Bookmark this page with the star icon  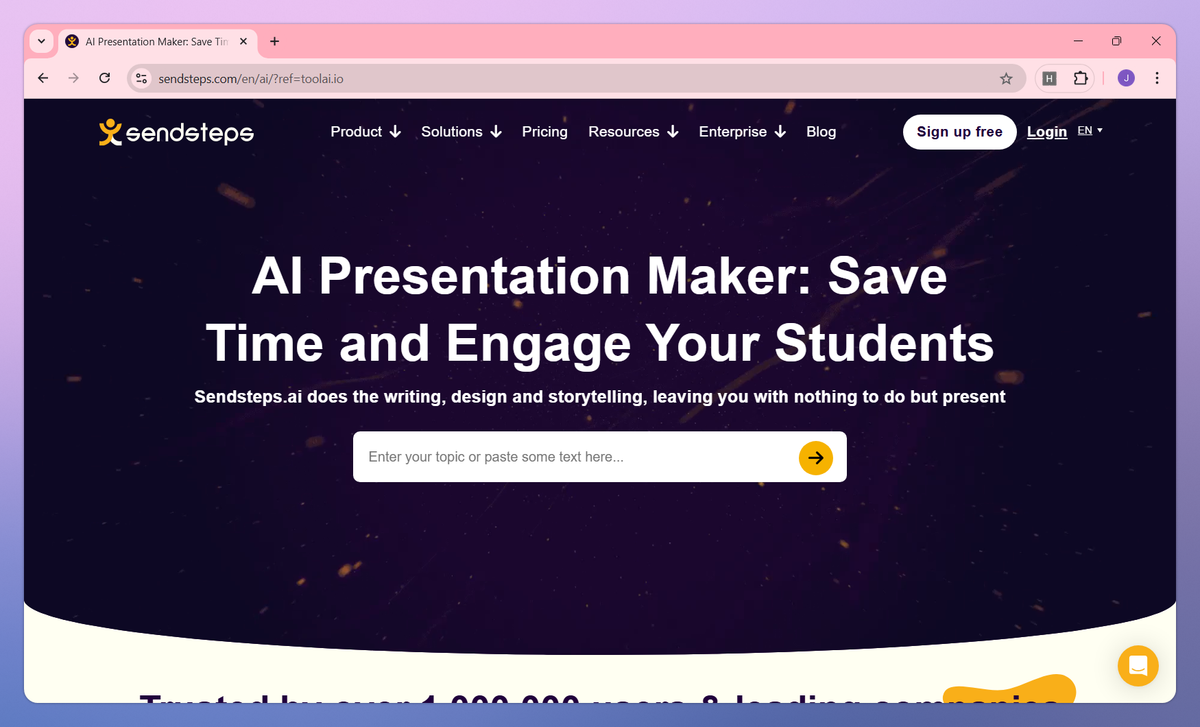(x=1006, y=78)
